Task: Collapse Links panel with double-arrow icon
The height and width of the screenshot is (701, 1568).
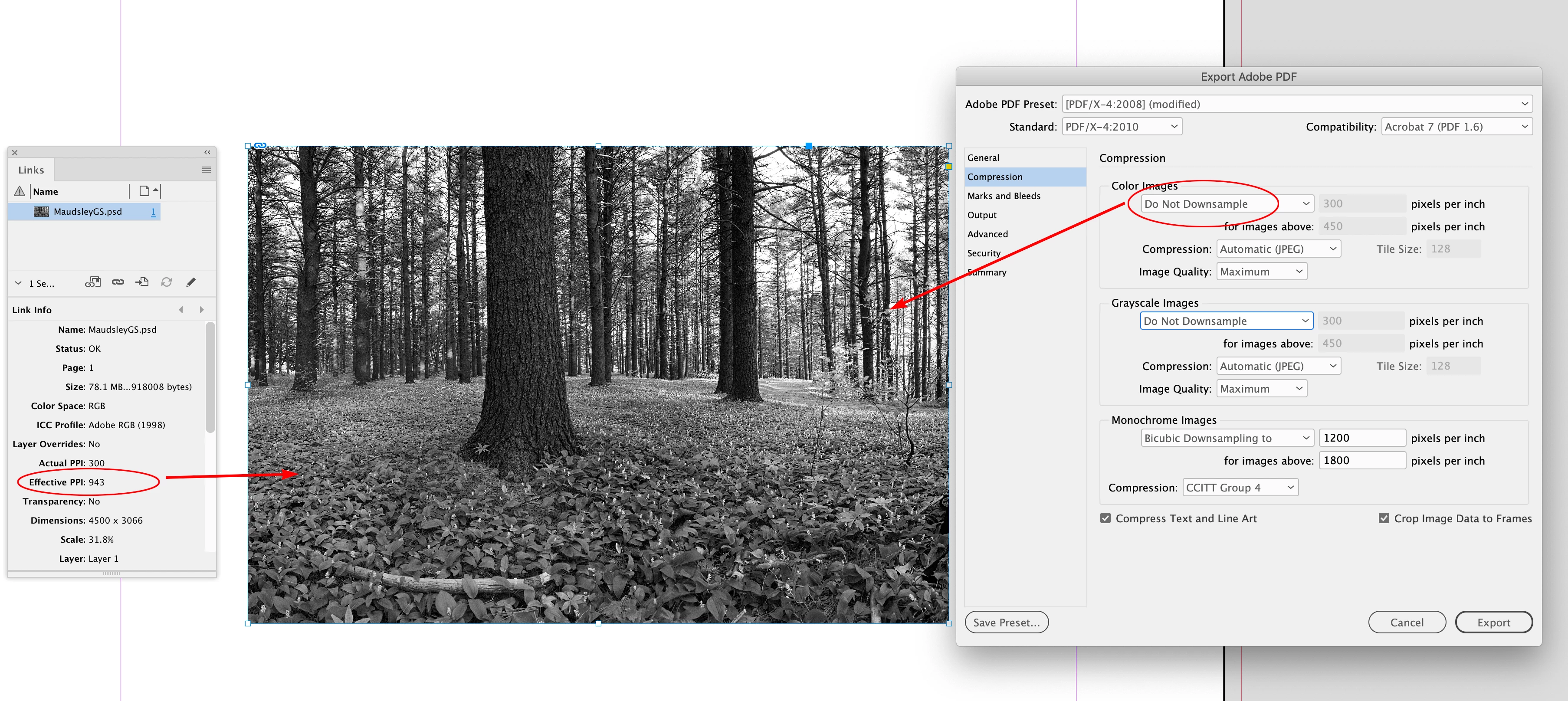Action: pos(207,152)
